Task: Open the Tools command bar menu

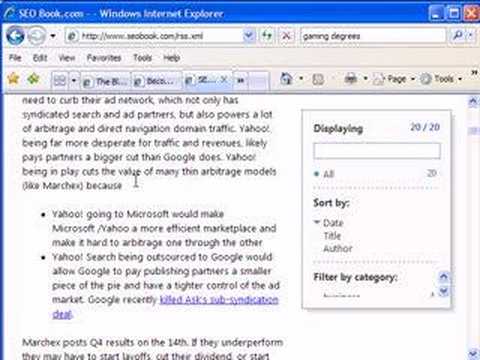Action: 441,79
